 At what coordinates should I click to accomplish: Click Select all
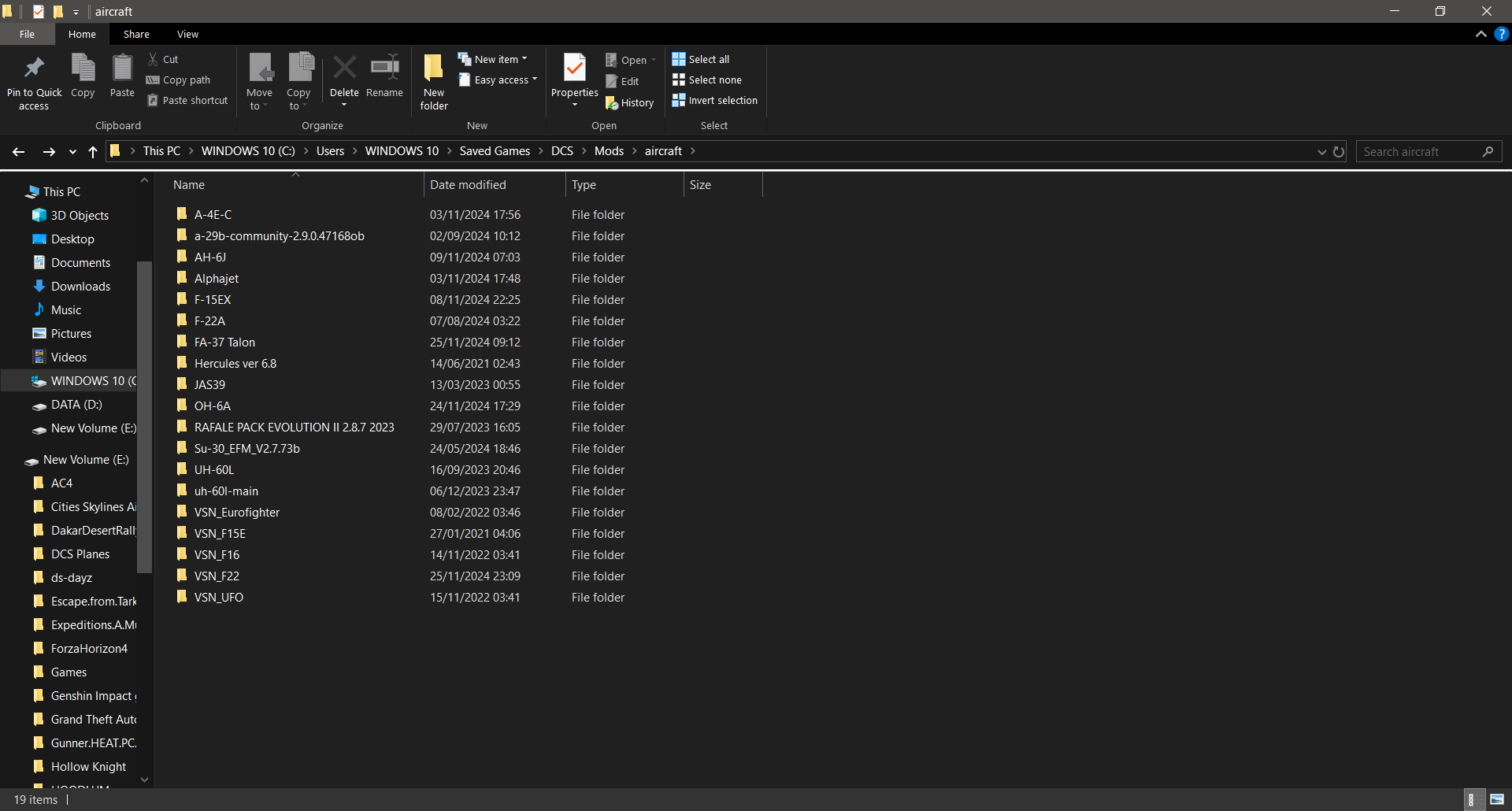[x=701, y=59]
